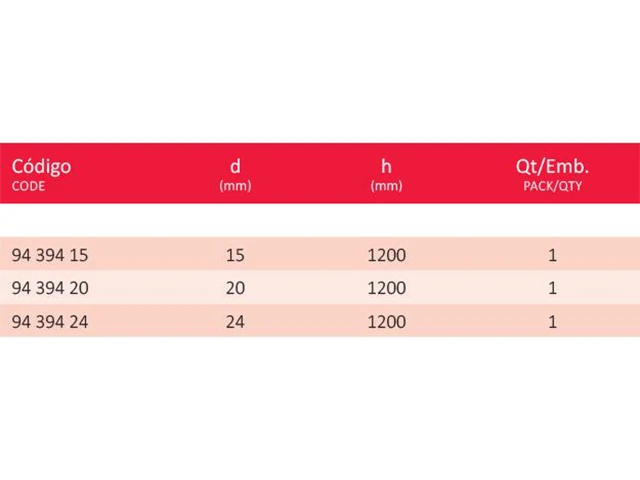Click the 1200 height in first row
This screenshot has height=480, width=640.
point(387,255)
